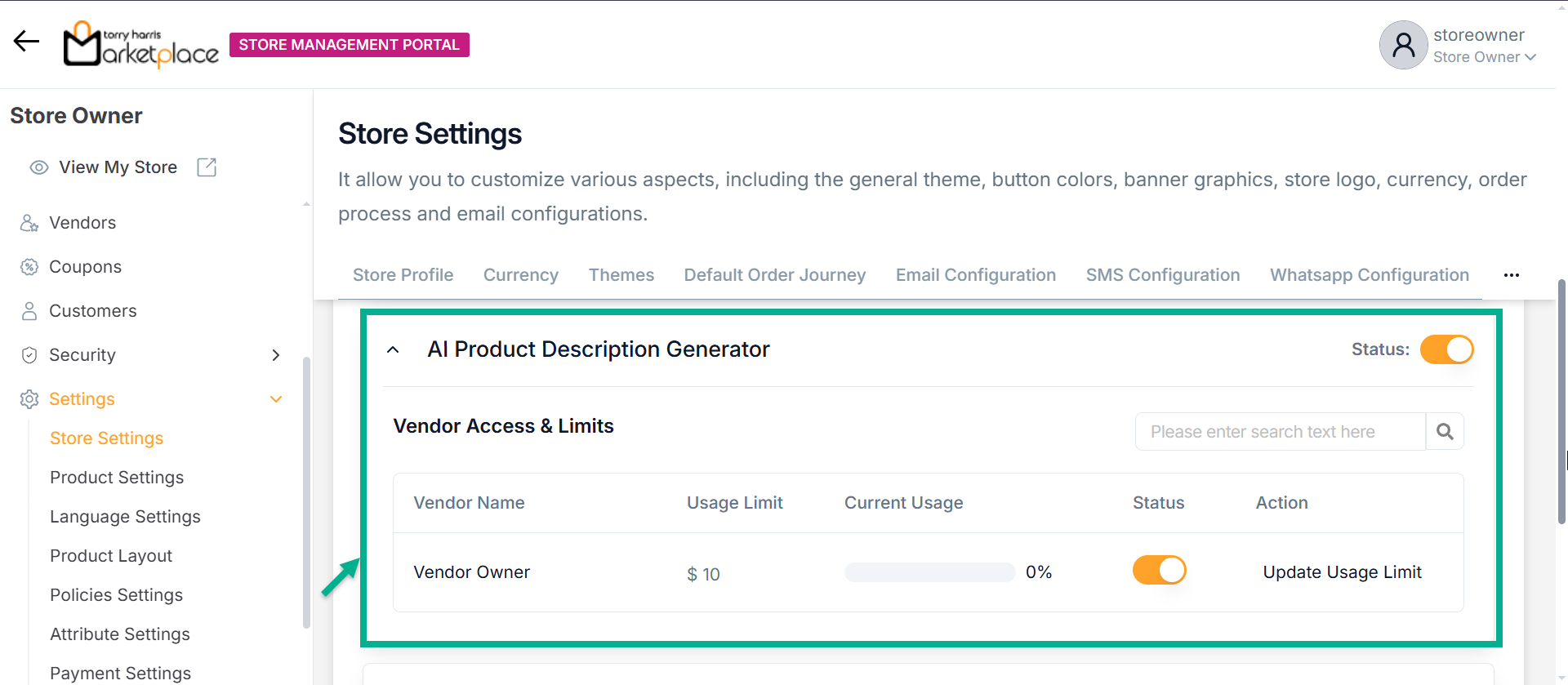
Task: Click the storeowner avatar icon
Action: (1403, 45)
